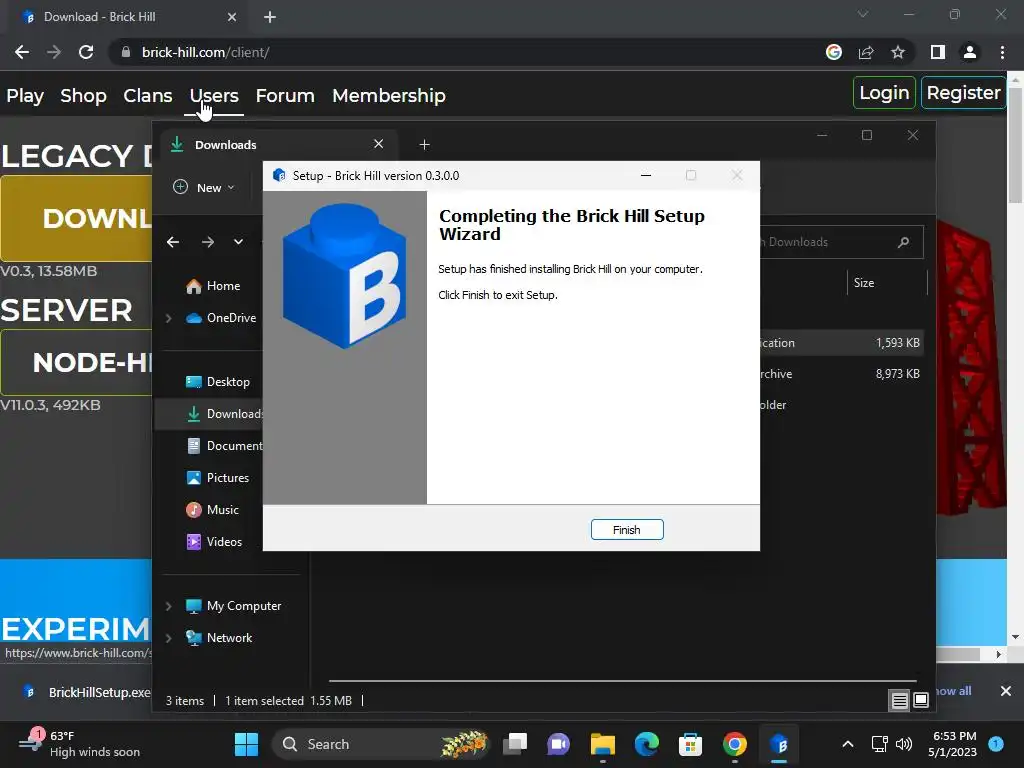
Task: Add a new tab in File Explorer
Action: pos(424,144)
